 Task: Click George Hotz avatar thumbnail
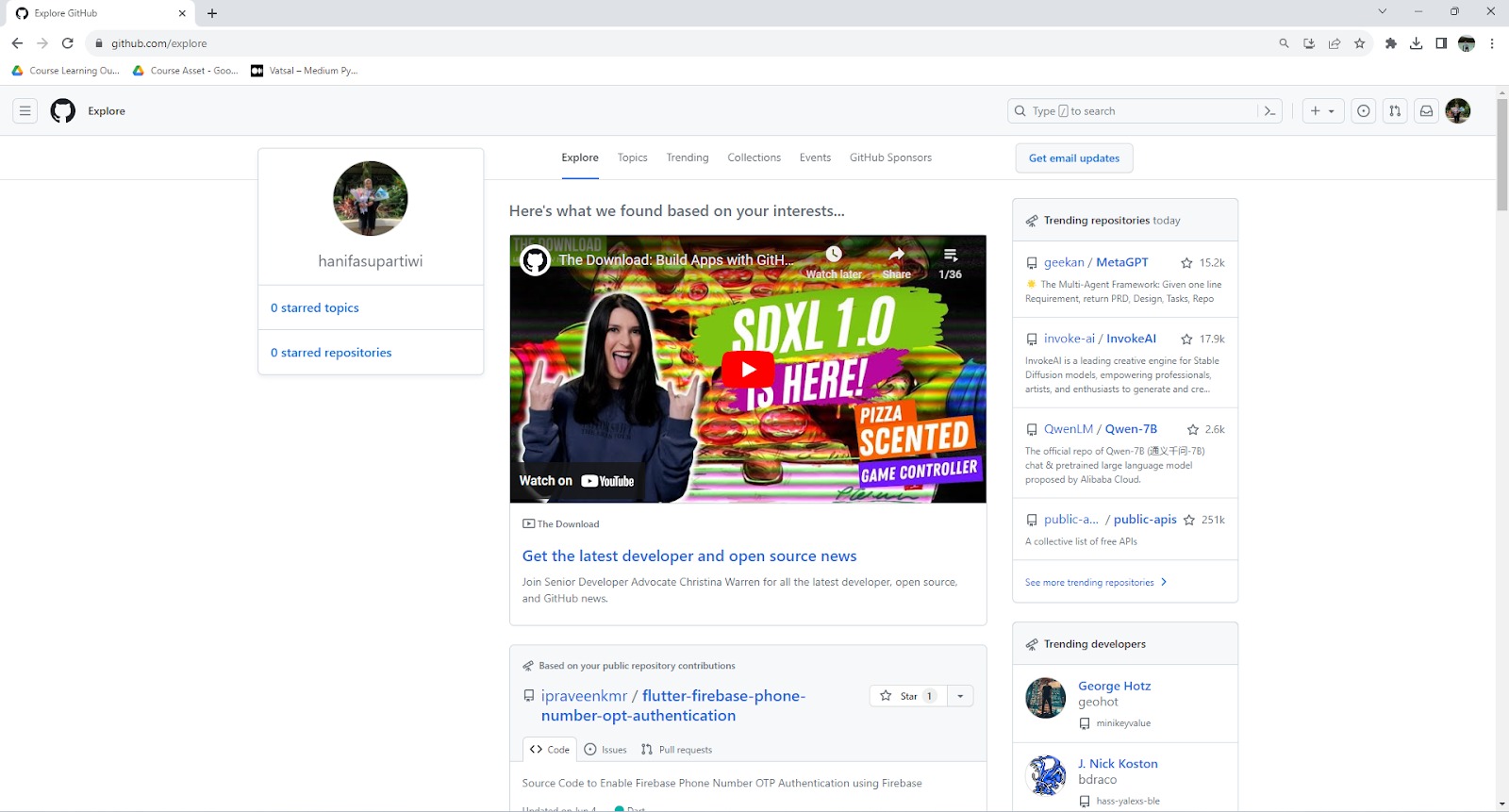1045,698
